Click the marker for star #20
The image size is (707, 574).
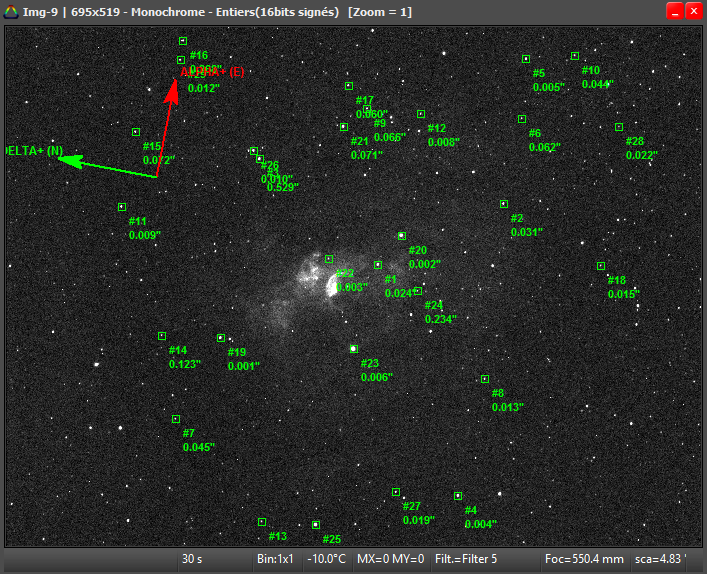pyautogui.click(x=402, y=236)
